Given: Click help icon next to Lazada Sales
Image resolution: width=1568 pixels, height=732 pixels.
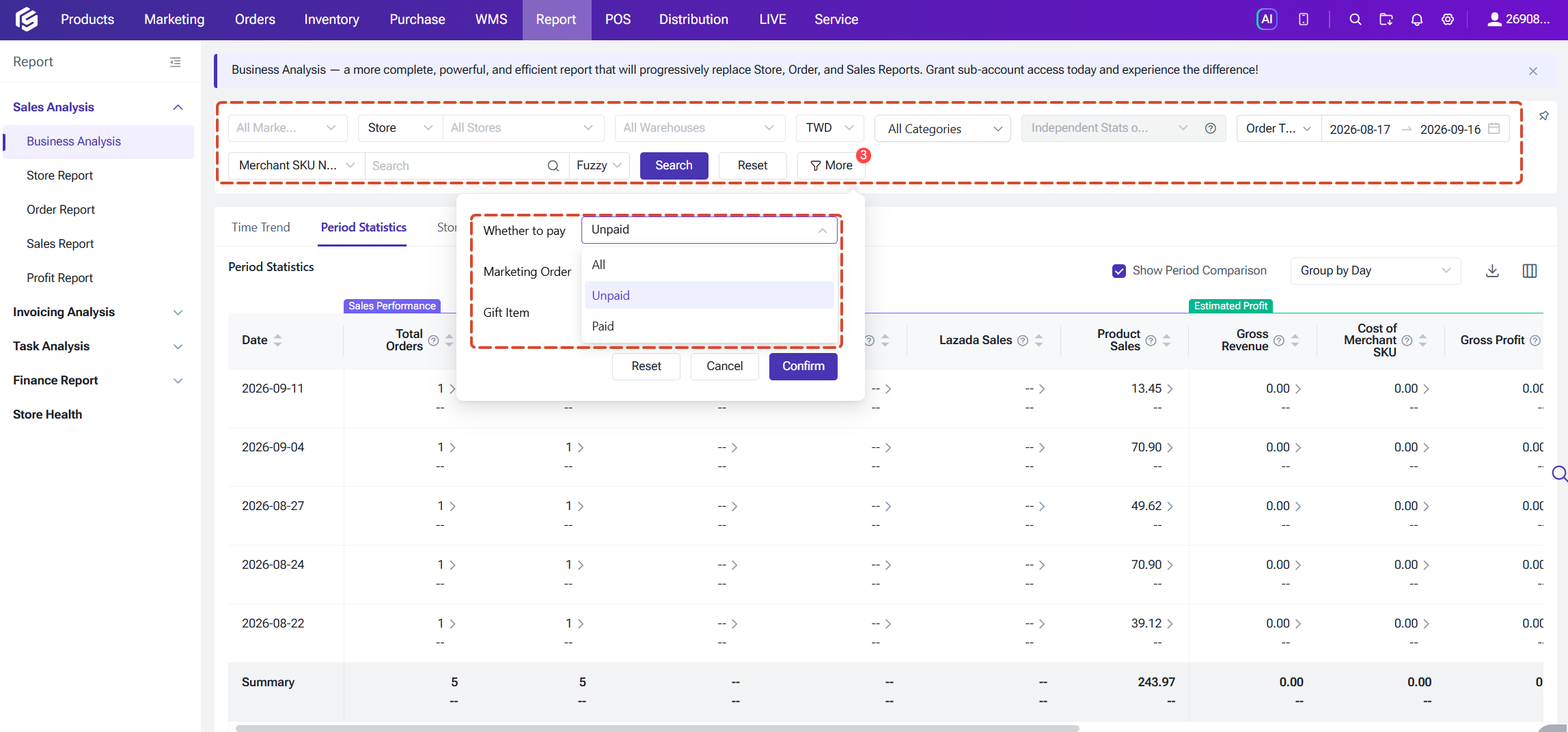Looking at the screenshot, I should click(1023, 341).
